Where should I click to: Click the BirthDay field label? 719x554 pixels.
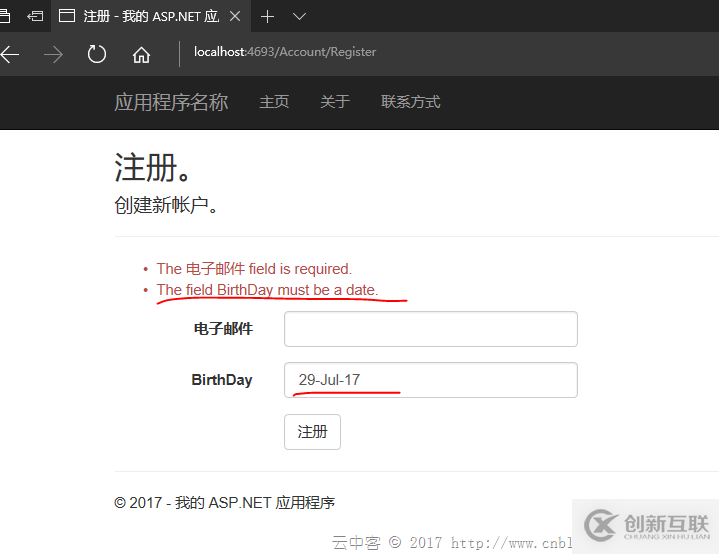click(x=222, y=380)
